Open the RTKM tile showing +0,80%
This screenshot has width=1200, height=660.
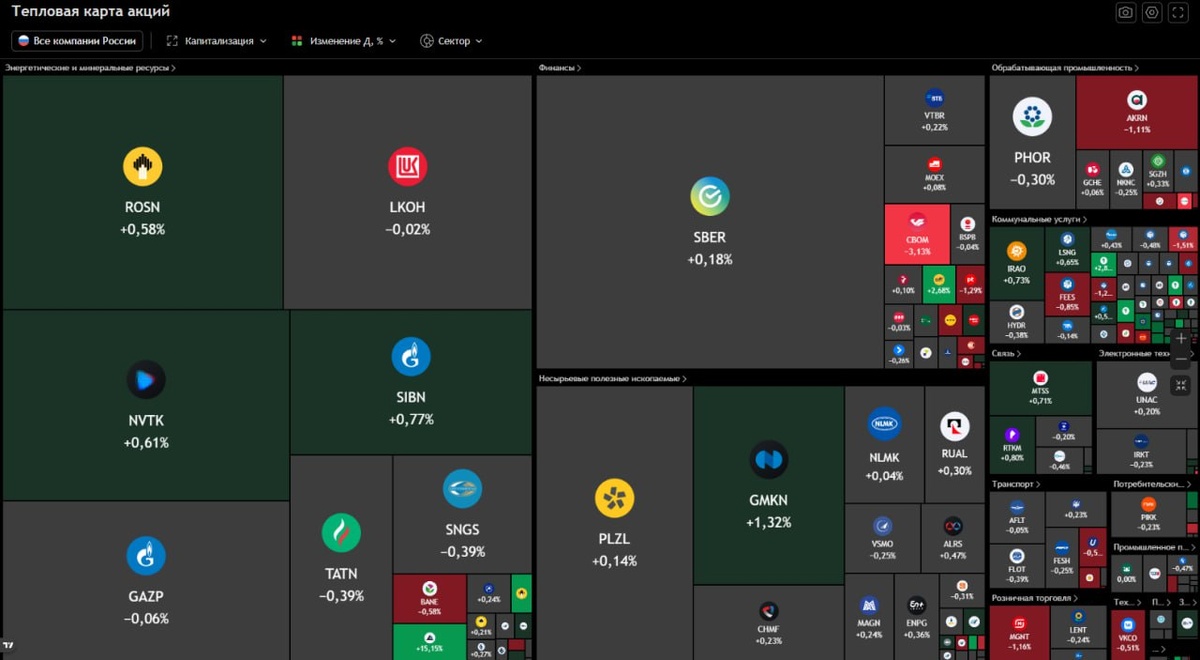pos(1012,445)
